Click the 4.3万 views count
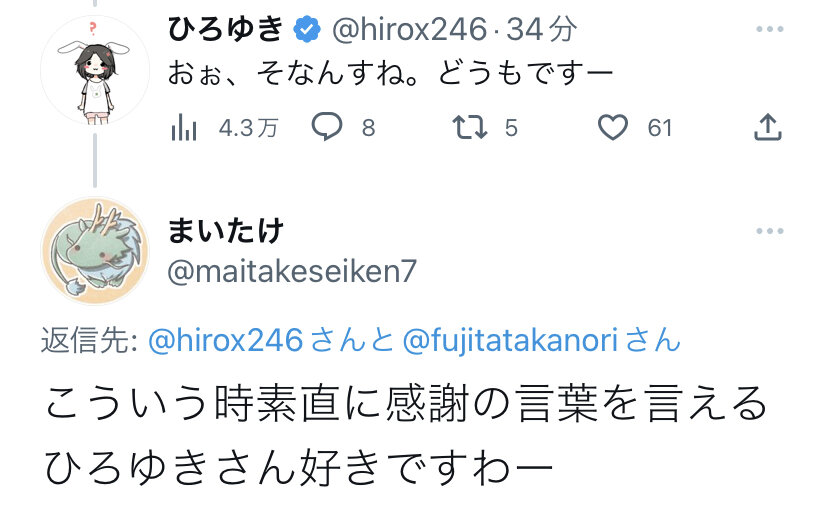828x531 pixels. click(248, 128)
